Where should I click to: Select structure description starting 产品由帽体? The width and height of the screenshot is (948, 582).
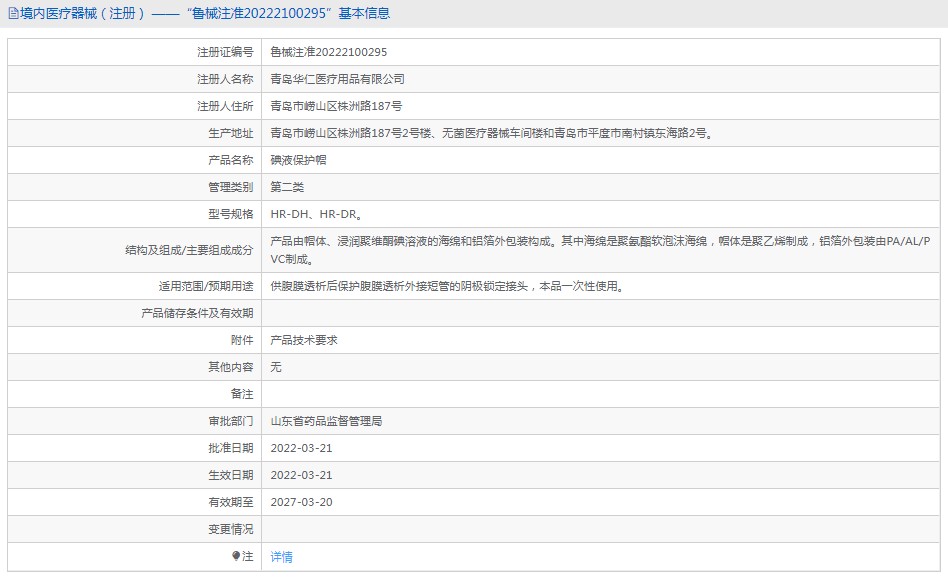click(x=600, y=250)
